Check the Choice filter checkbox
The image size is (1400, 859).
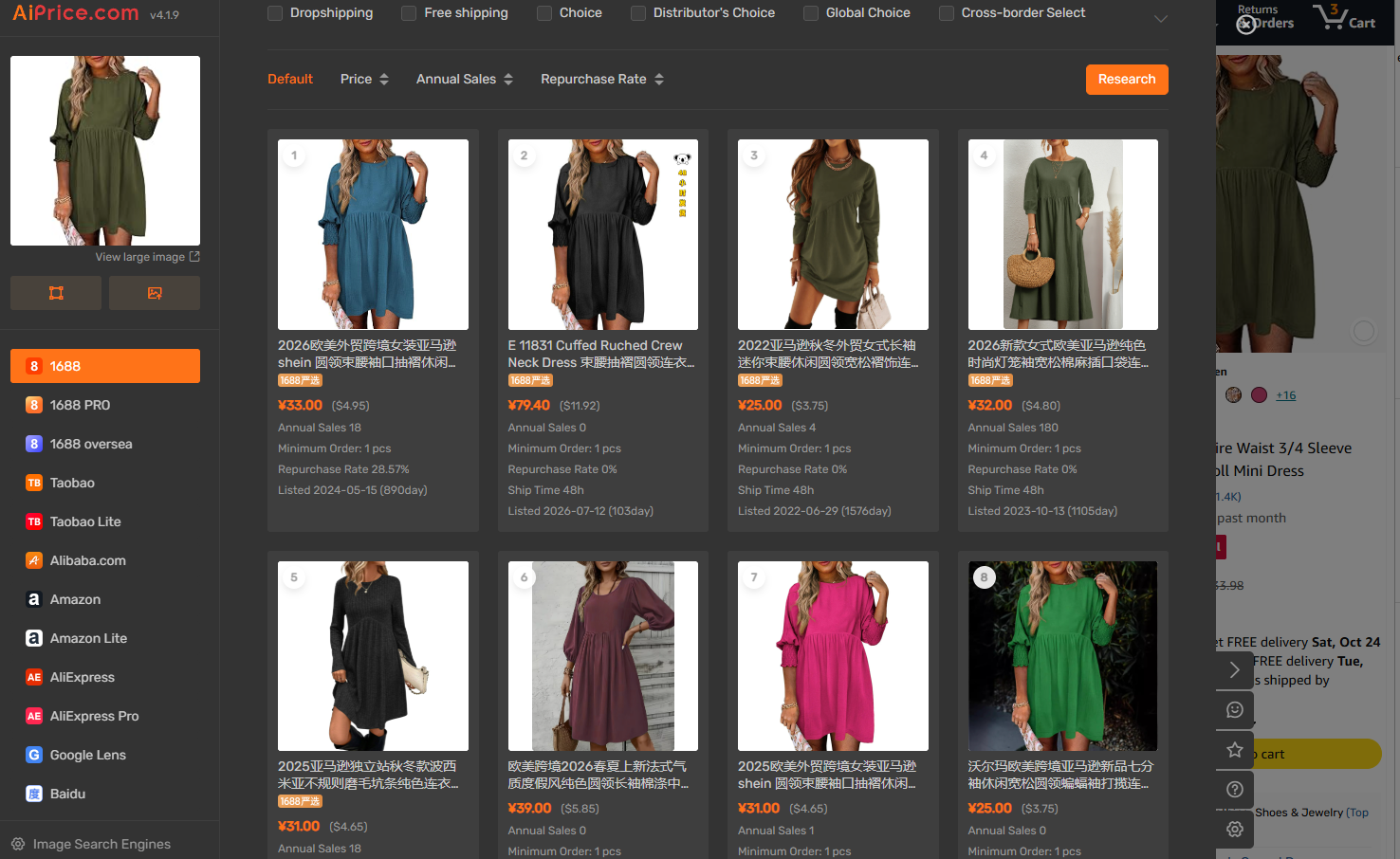pyautogui.click(x=544, y=13)
